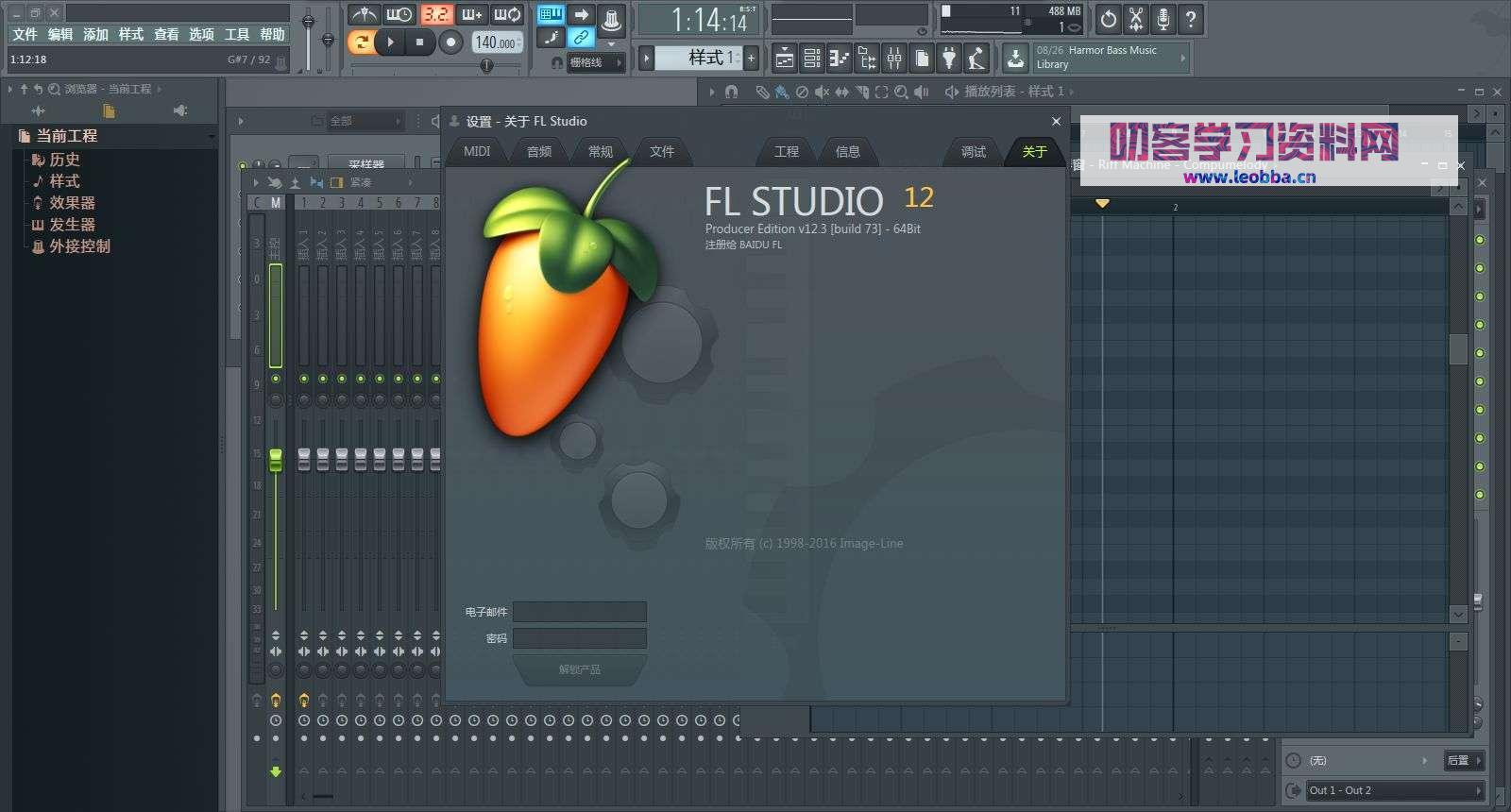The image size is (1511, 812).
Task: Open the tempo tapper icon
Action: [976, 59]
